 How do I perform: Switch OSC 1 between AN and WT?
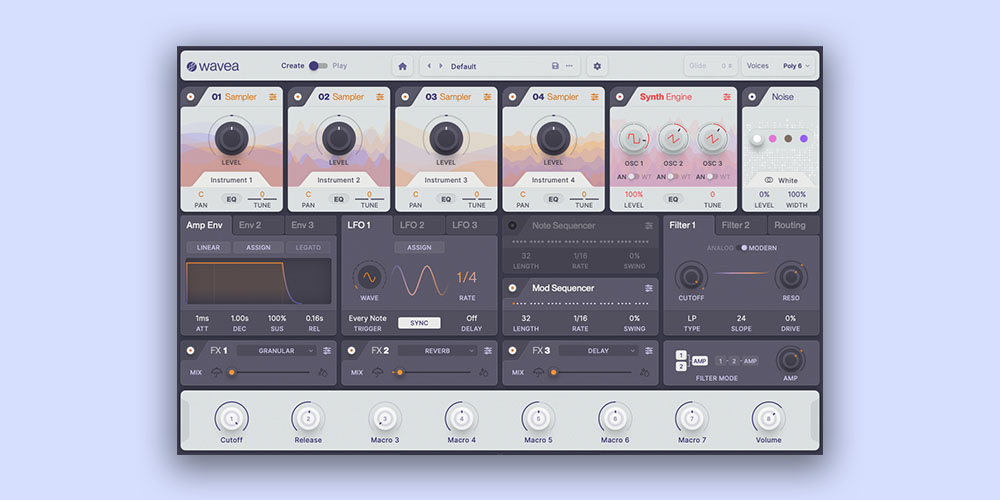633,176
